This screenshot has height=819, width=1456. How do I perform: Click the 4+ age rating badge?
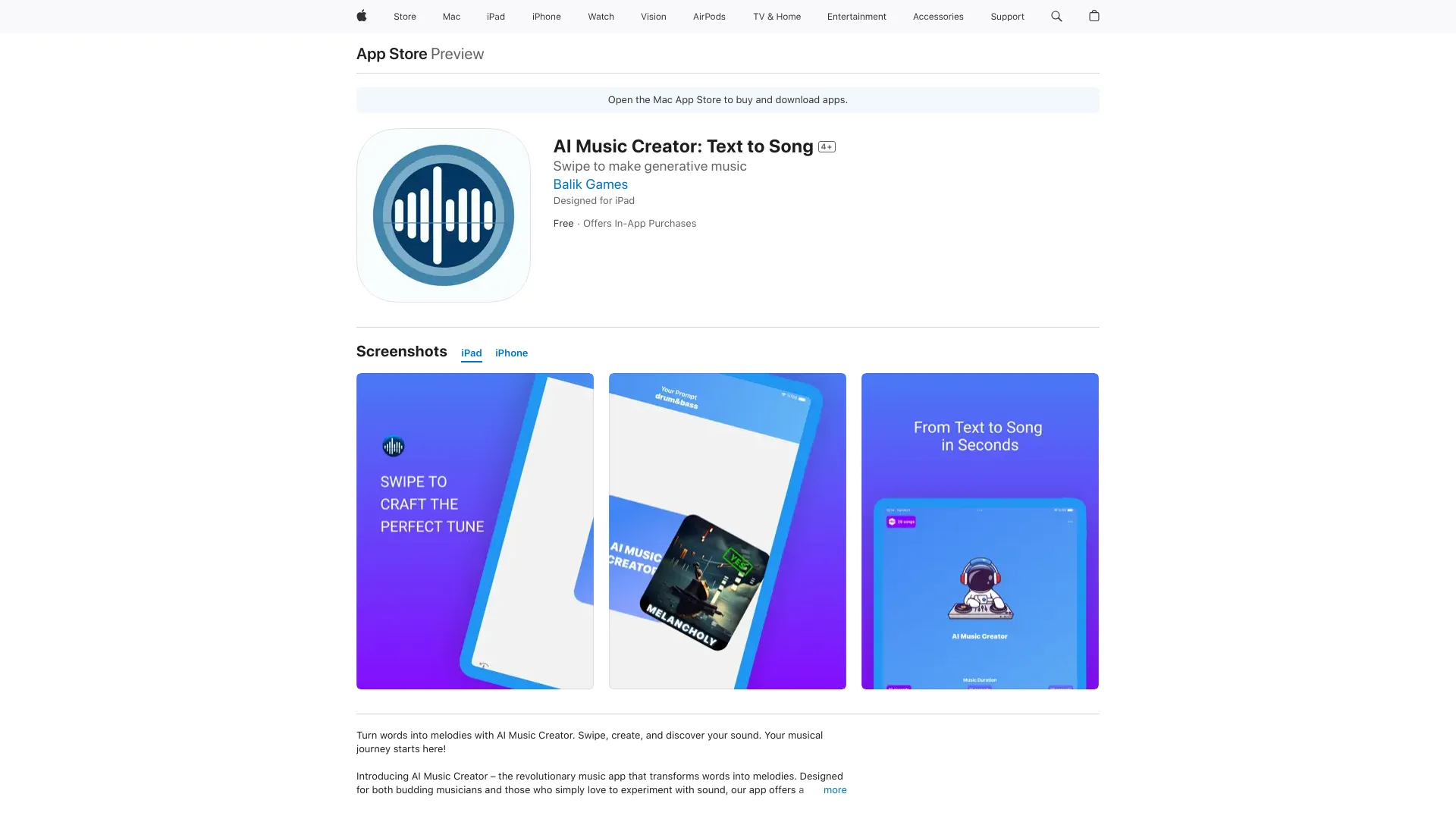tap(826, 147)
